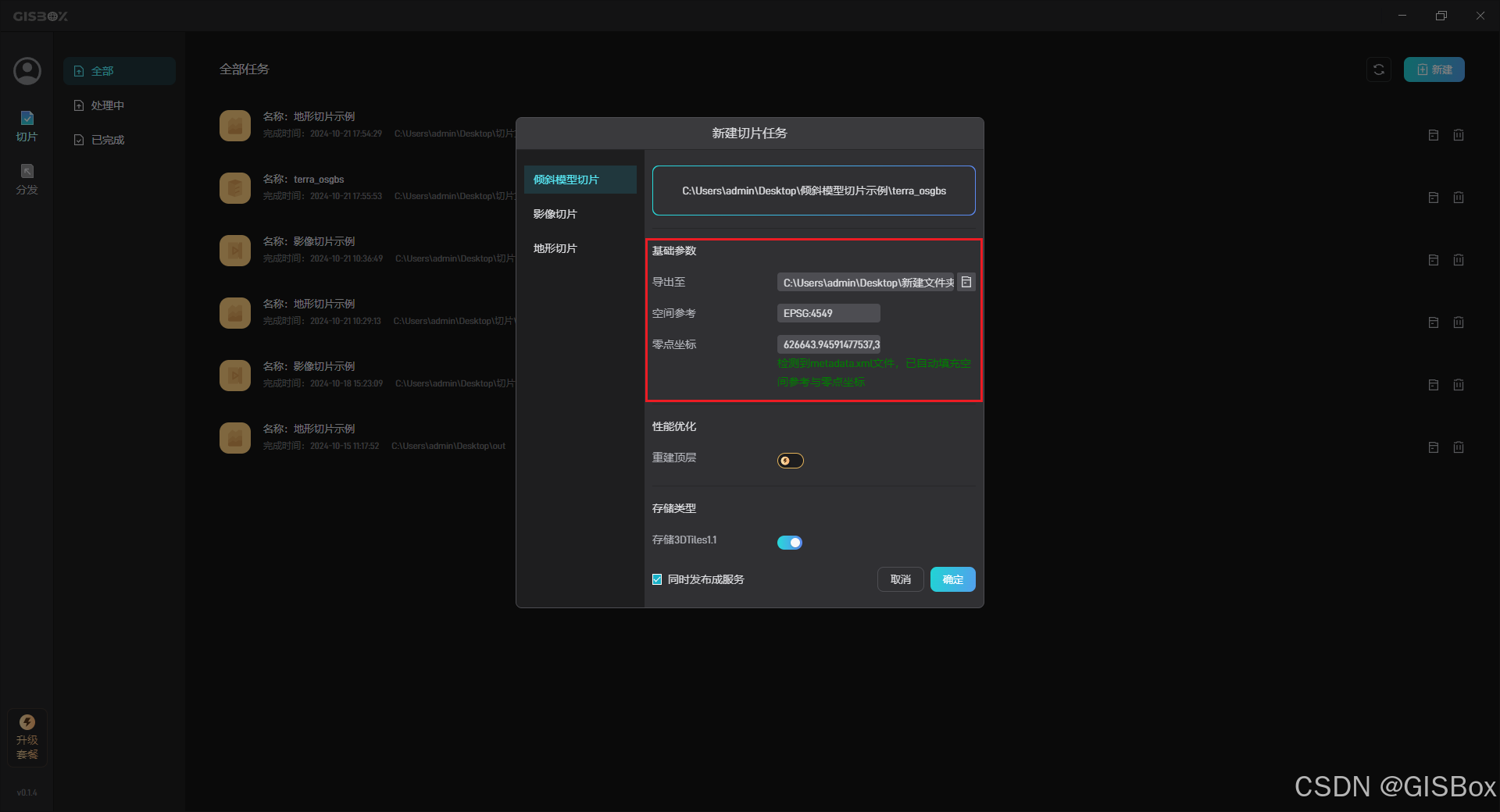Click the terra_osgbs input path box
This screenshot has height=812, width=1500.
814,191
